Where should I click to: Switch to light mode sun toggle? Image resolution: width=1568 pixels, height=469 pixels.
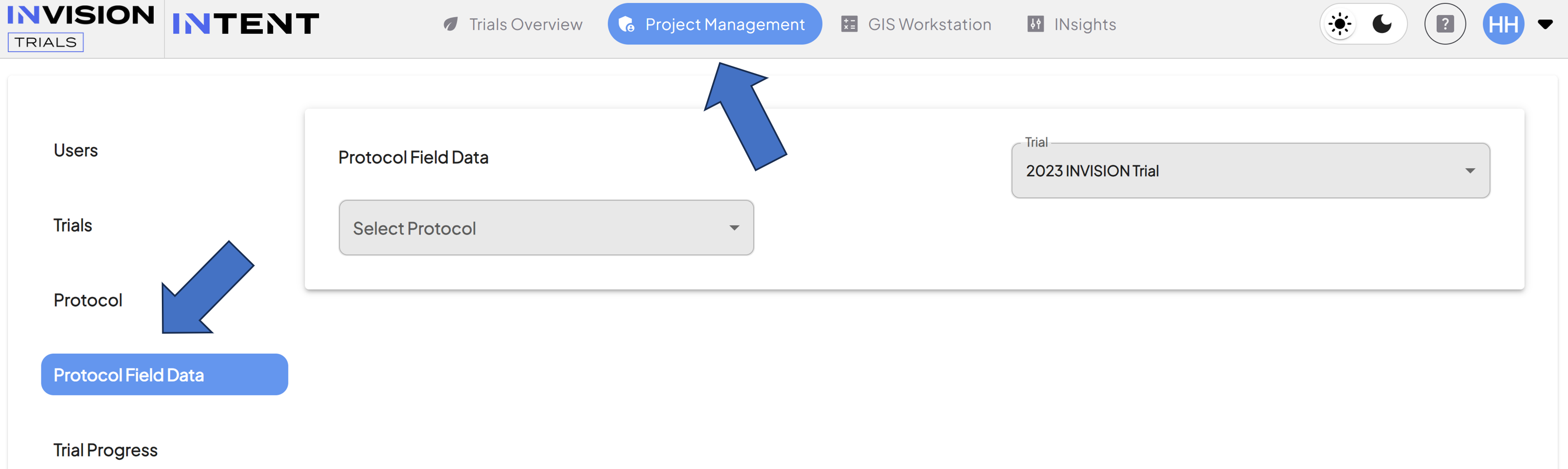pos(1340,24)
